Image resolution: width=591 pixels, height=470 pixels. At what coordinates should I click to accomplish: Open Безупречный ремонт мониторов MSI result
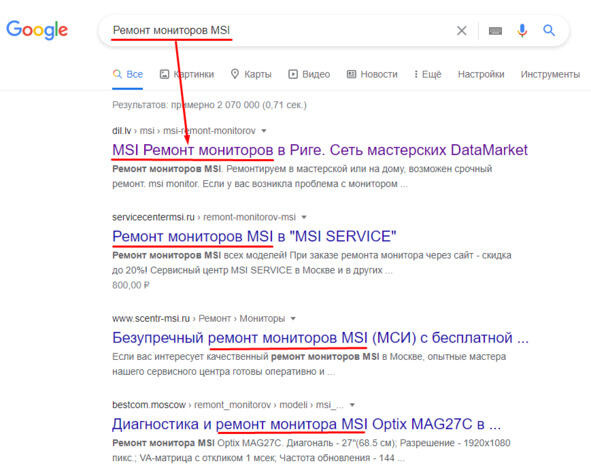coord(320,338)
